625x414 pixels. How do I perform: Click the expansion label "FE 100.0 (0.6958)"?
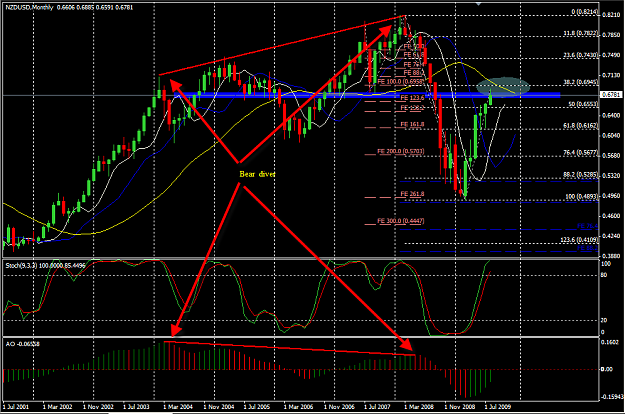(x=401, y=82)
